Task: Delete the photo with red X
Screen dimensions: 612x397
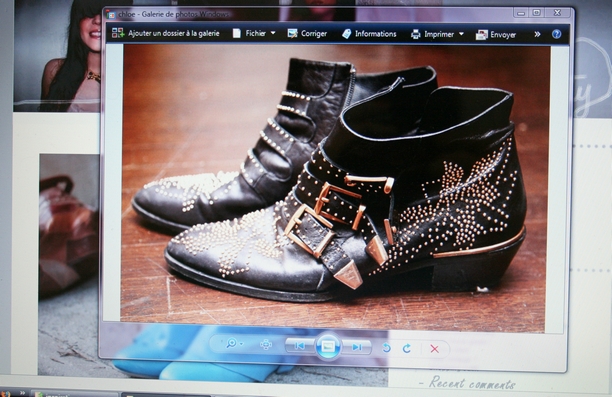Action: 434,349
